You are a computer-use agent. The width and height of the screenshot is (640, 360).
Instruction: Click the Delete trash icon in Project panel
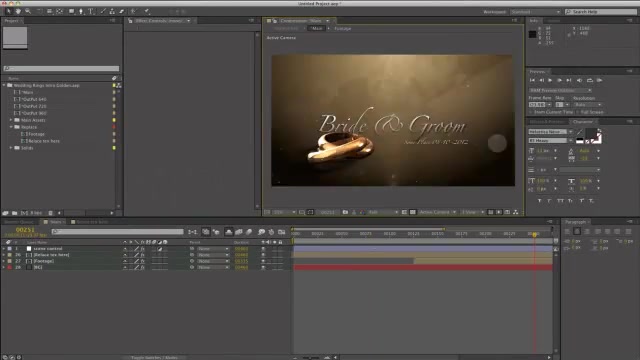(x=51, y=213)
